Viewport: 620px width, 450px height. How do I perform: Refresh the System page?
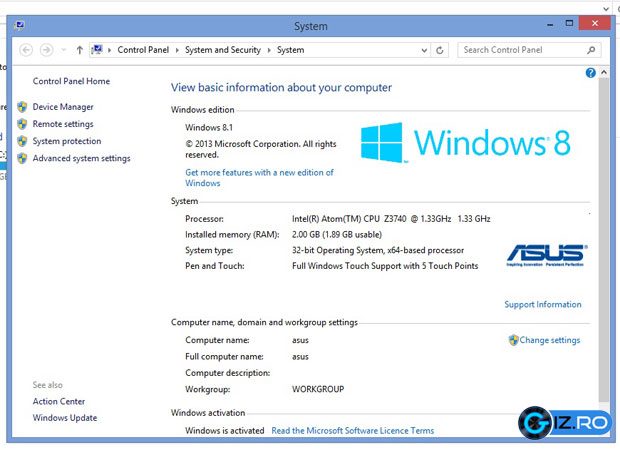click(440, 50)
